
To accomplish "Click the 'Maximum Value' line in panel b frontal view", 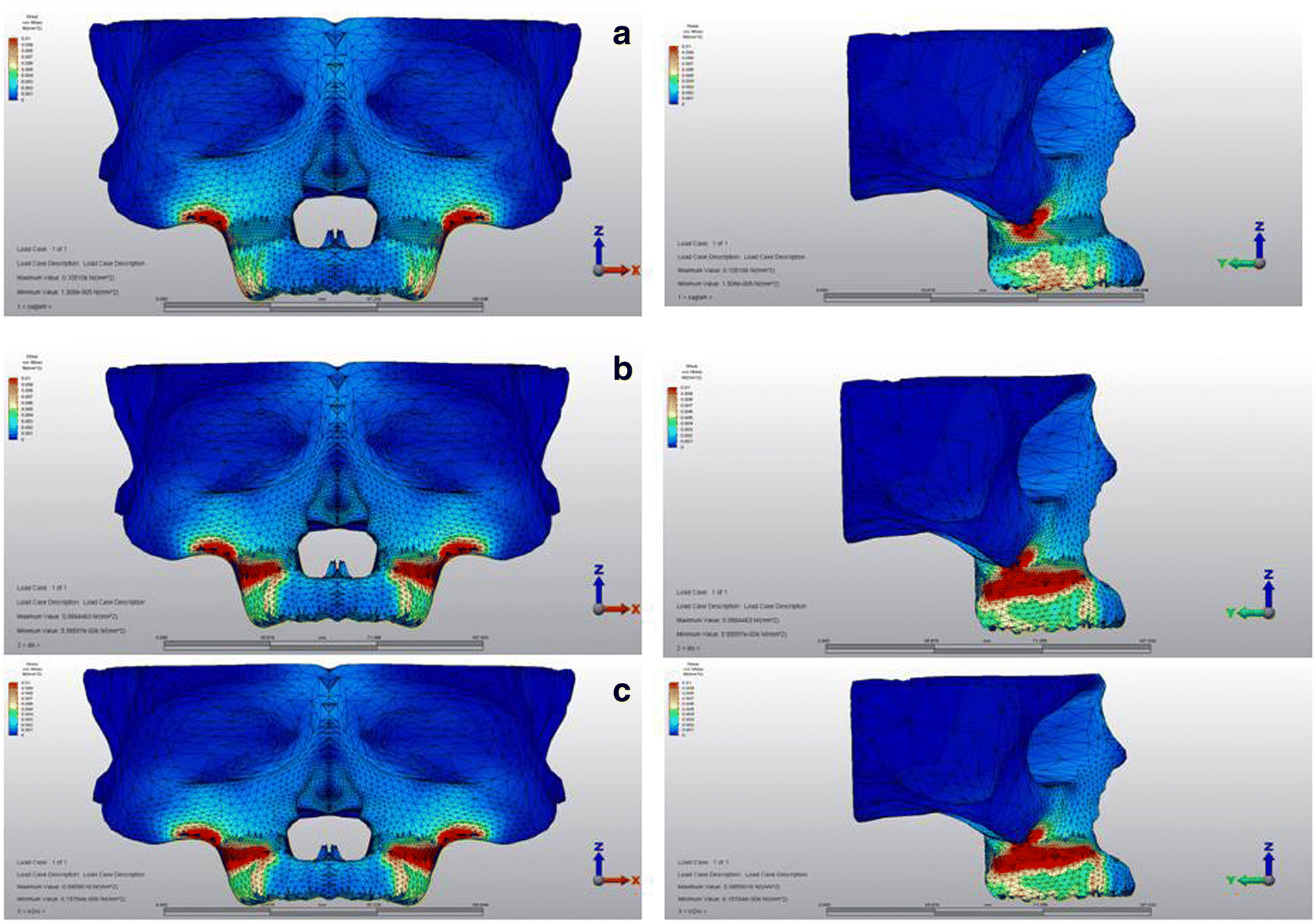I will [x=67, y=617].
